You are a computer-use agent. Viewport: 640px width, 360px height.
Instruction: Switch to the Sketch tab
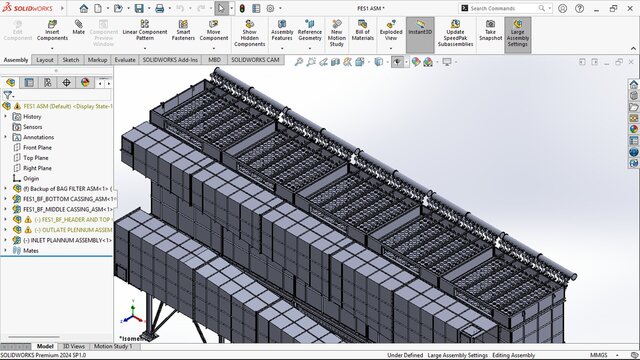(x=71, y=60)
